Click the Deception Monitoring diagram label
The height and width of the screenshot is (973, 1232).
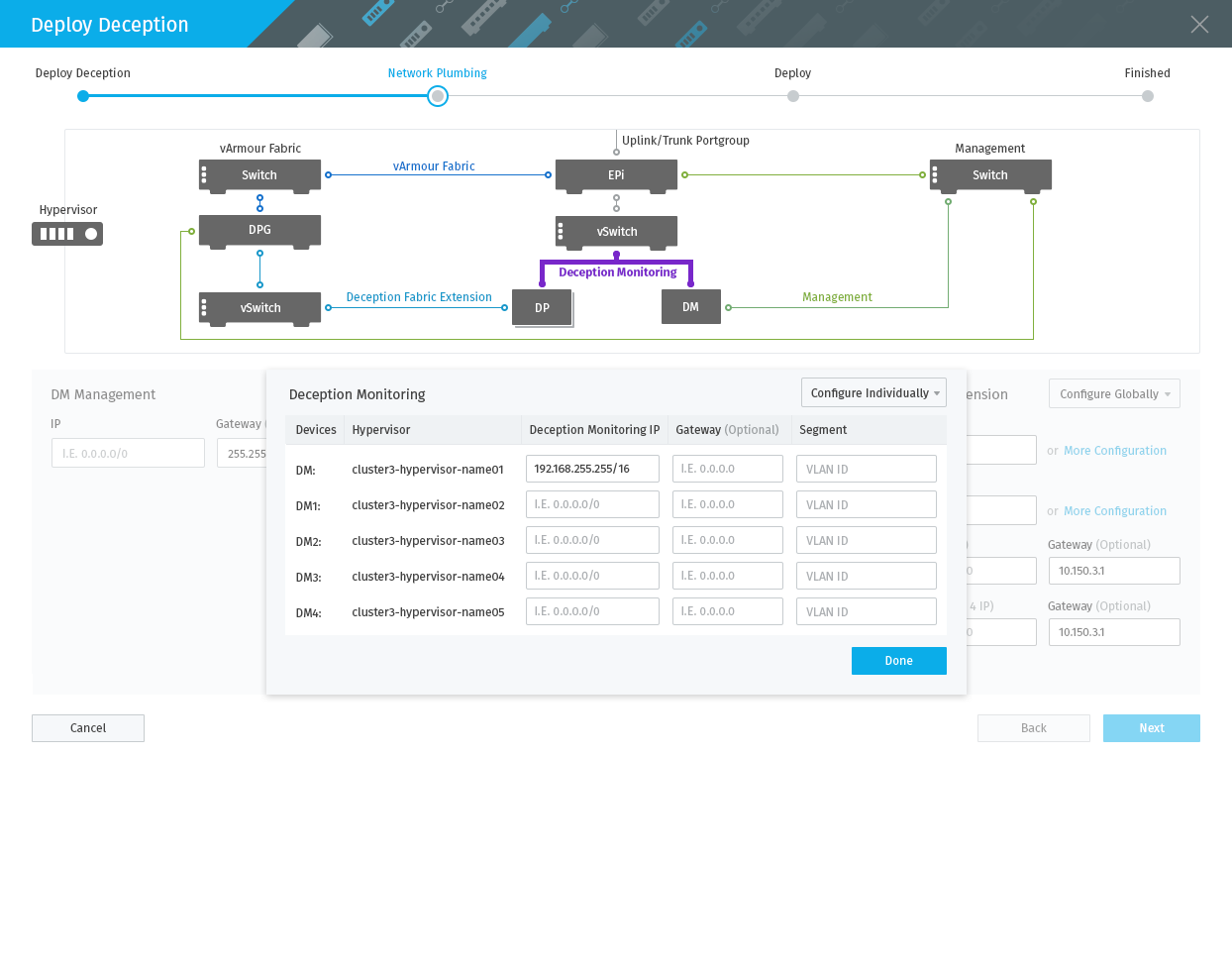[618, 272]
